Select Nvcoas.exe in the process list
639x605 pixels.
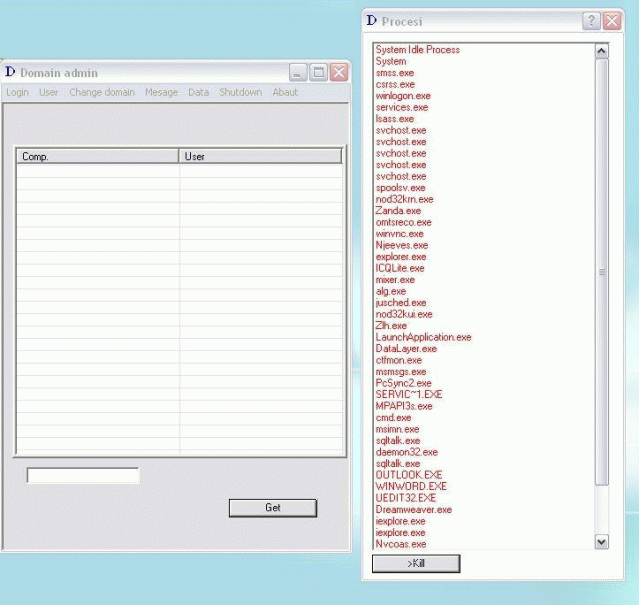pos(401,544)
